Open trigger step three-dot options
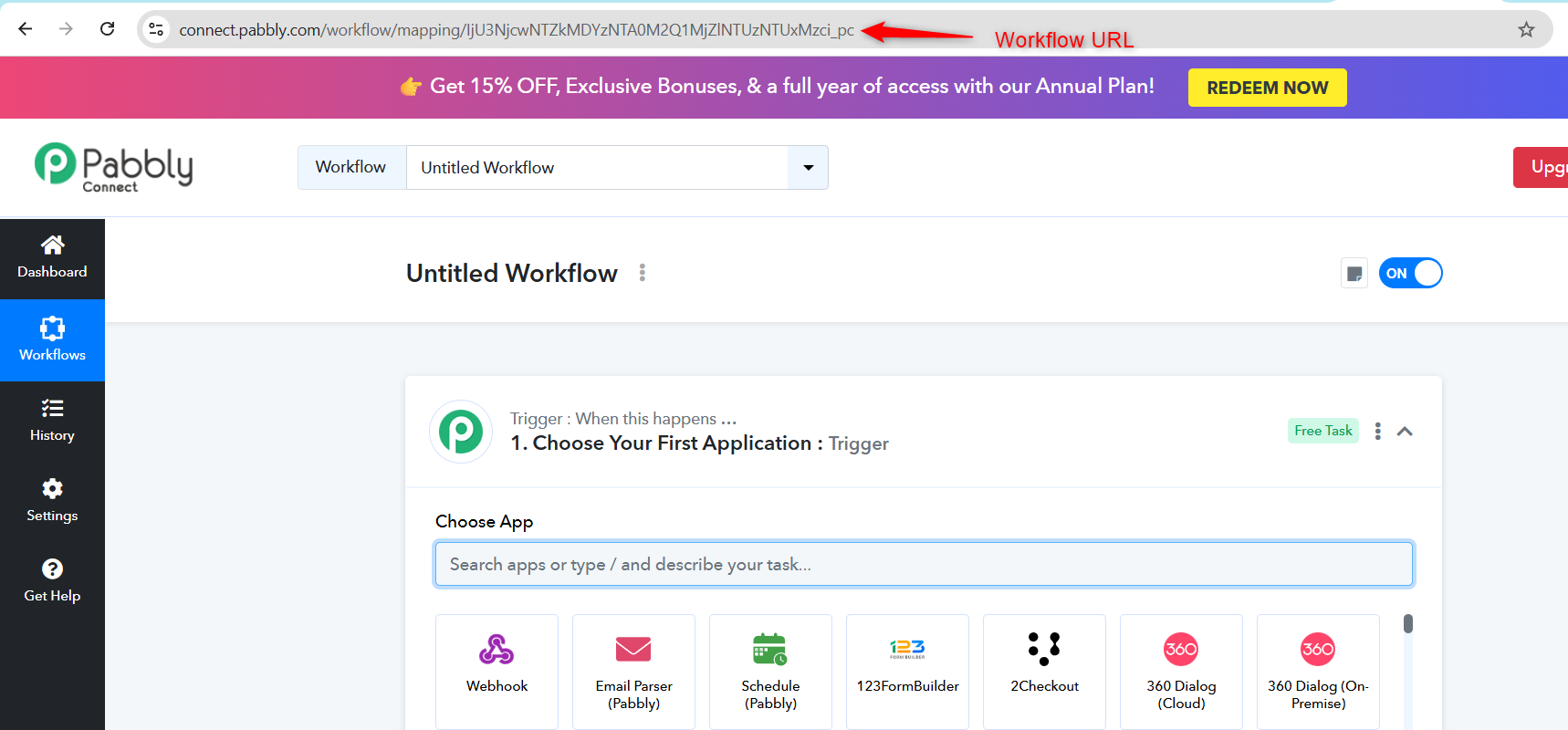1568x730 pixels. (x=1377, y=432)
